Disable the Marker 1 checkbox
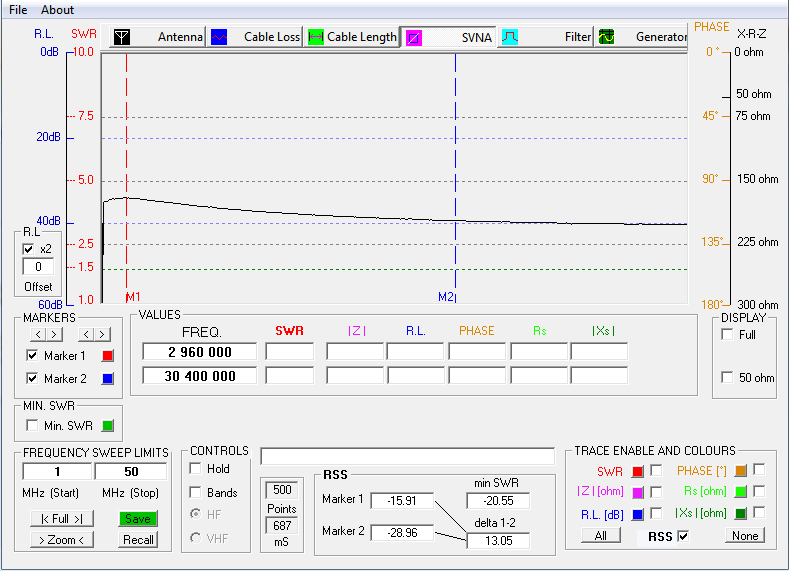The image size is (789, 571). coord(32,355)
